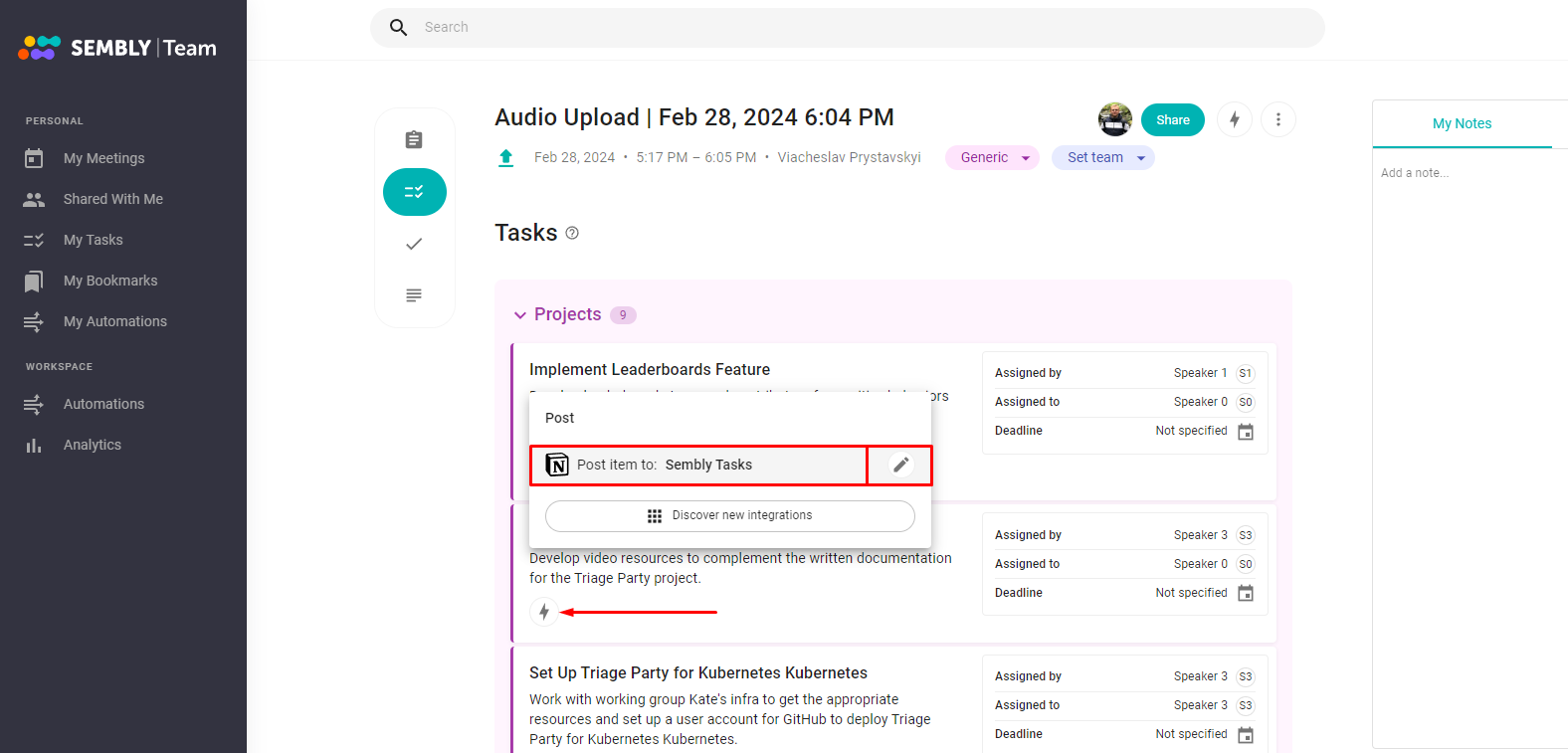Click Discover new integrations button
This screenshot has width=1568, height=753.
click(x=730, y=515)
